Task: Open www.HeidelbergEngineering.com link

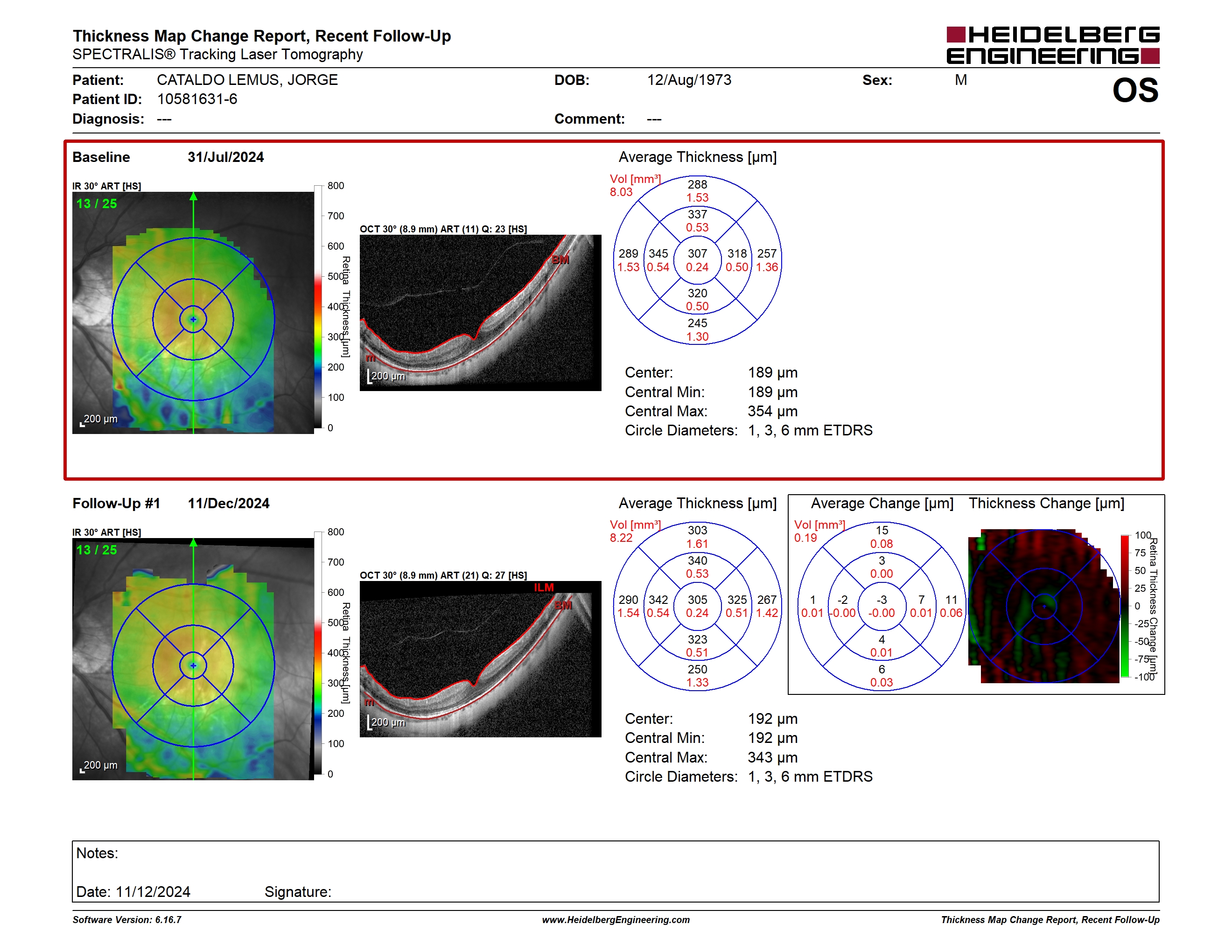Action: 616,920
